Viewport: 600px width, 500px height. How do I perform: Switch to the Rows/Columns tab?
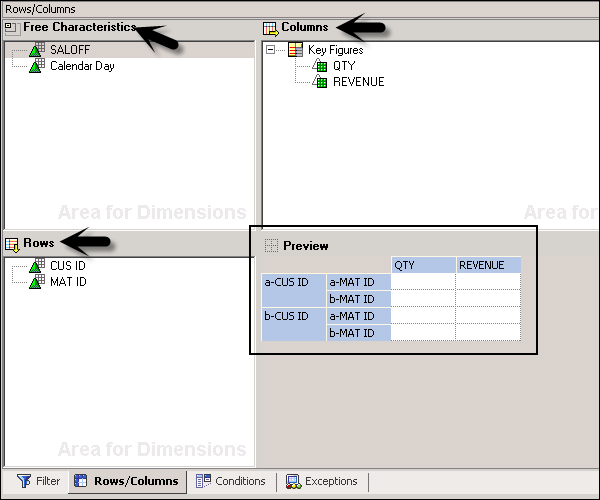pos(126,481)
